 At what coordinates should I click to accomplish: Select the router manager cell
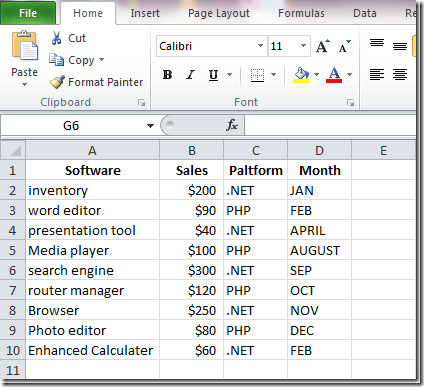coord(93,290)
